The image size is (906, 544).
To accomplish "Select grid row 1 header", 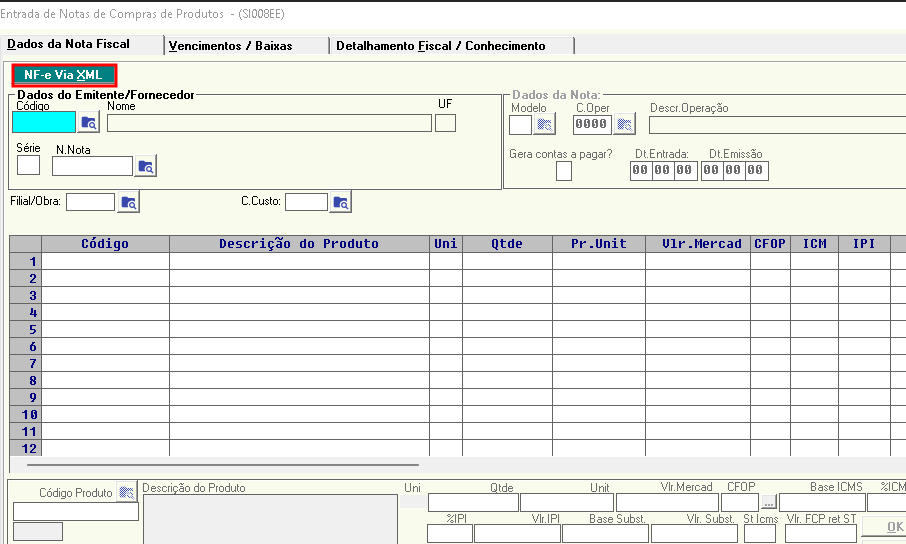I will tap(25, 261).
